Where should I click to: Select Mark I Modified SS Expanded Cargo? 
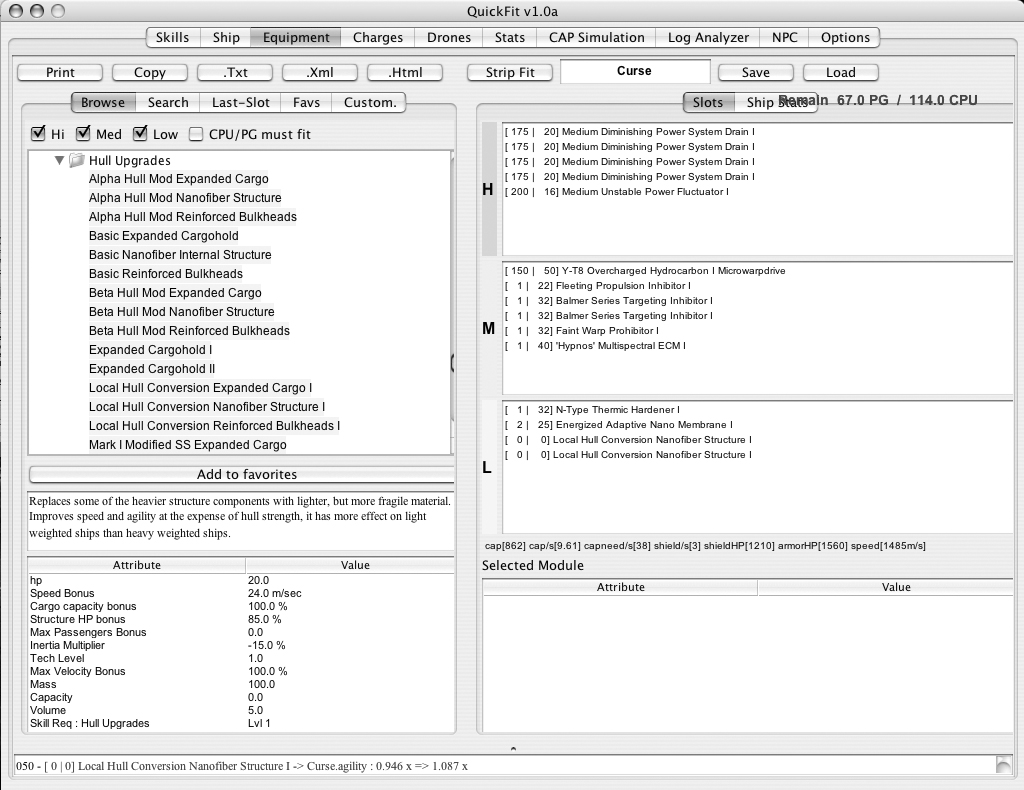click(x=187, y=445)
